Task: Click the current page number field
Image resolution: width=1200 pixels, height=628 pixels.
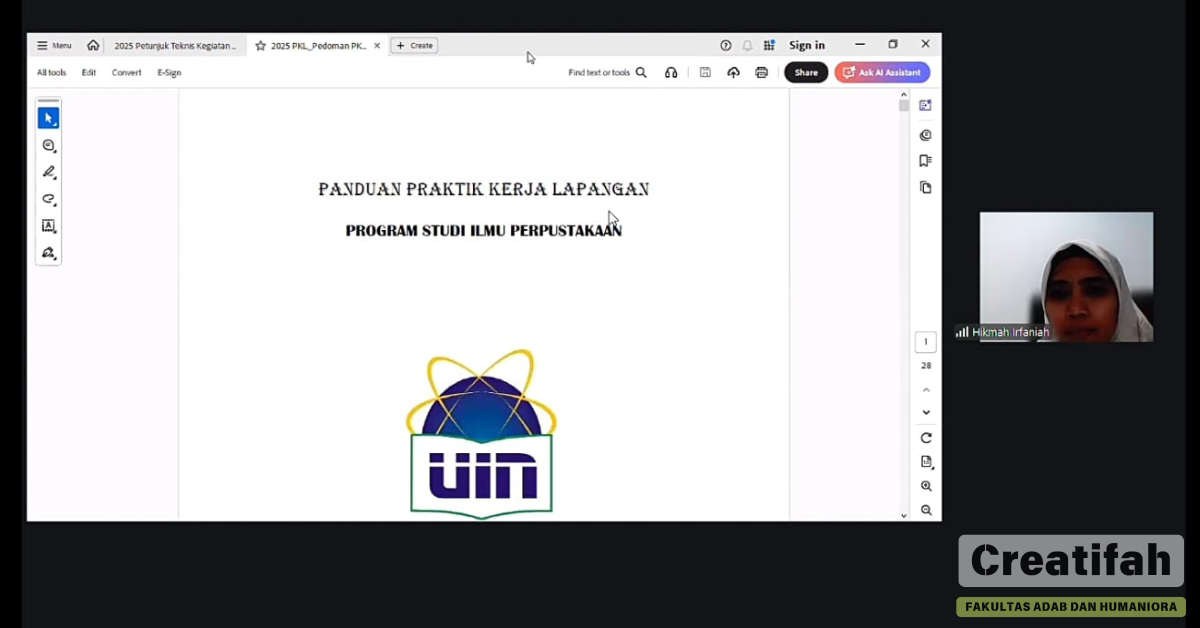Action: 926,342
